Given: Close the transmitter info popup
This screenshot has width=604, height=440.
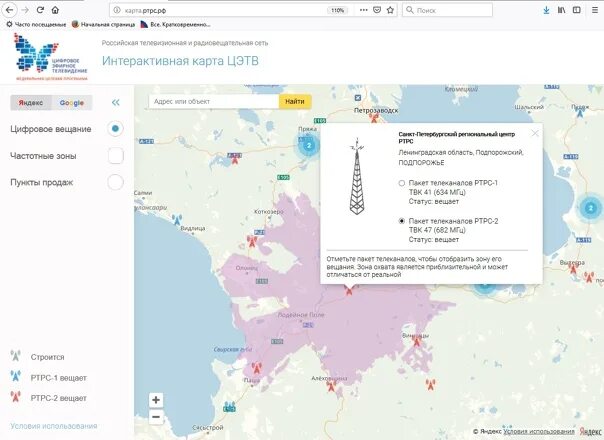Looking at the screenshot, I should [x=535, y=133].
